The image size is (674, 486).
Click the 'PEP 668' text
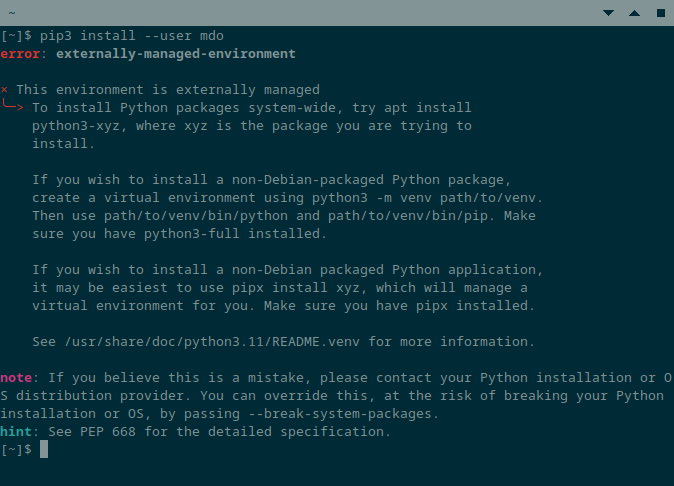[108, 432]
